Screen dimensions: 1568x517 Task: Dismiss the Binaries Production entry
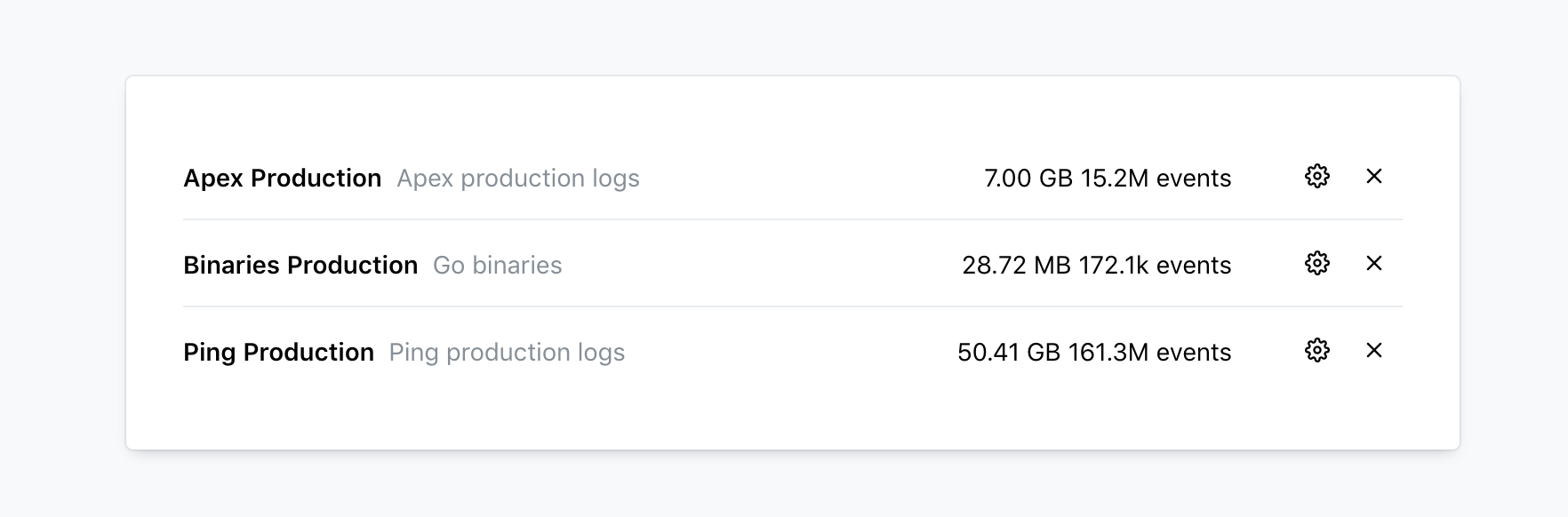click(x=1373, y=264)
